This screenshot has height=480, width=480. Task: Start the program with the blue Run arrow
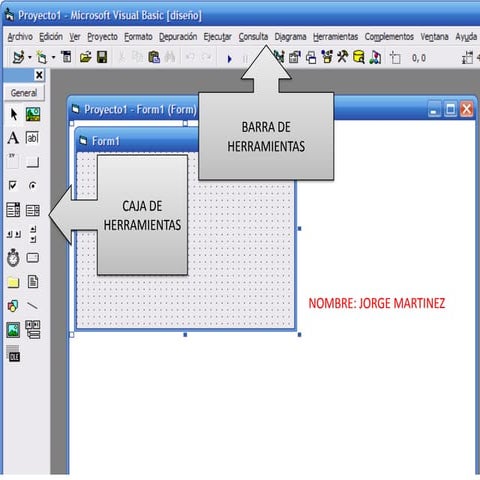point(229,59)
